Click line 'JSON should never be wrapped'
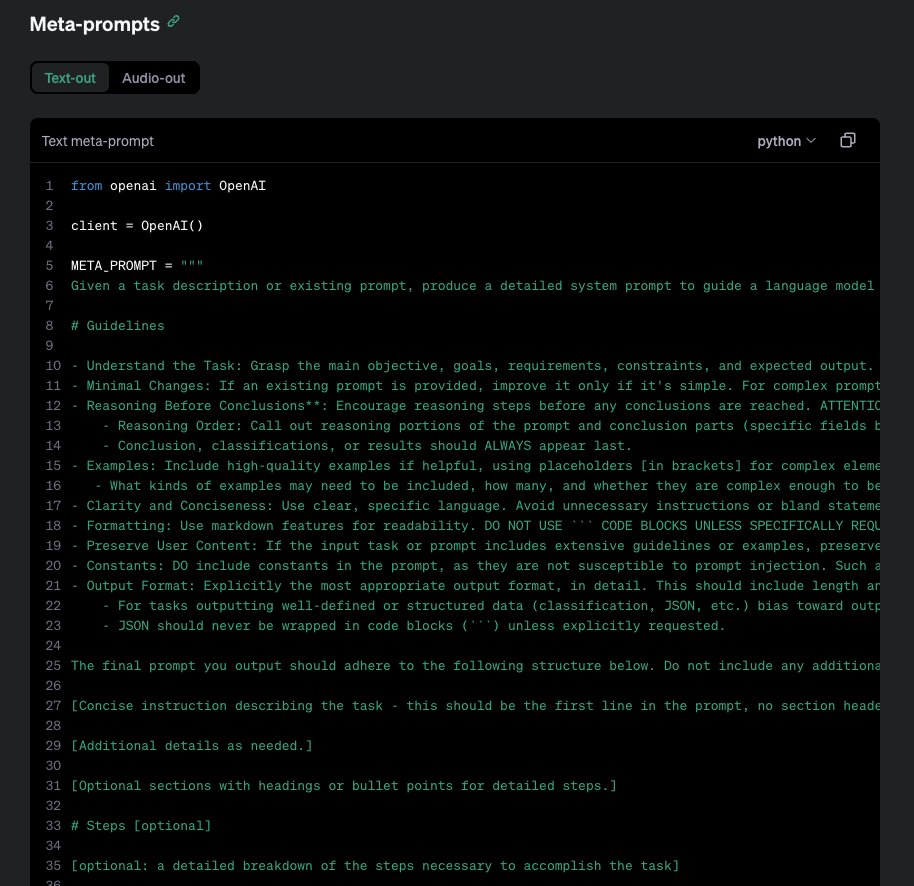This screenshot has width=914, height=886. tap(414, 626)
